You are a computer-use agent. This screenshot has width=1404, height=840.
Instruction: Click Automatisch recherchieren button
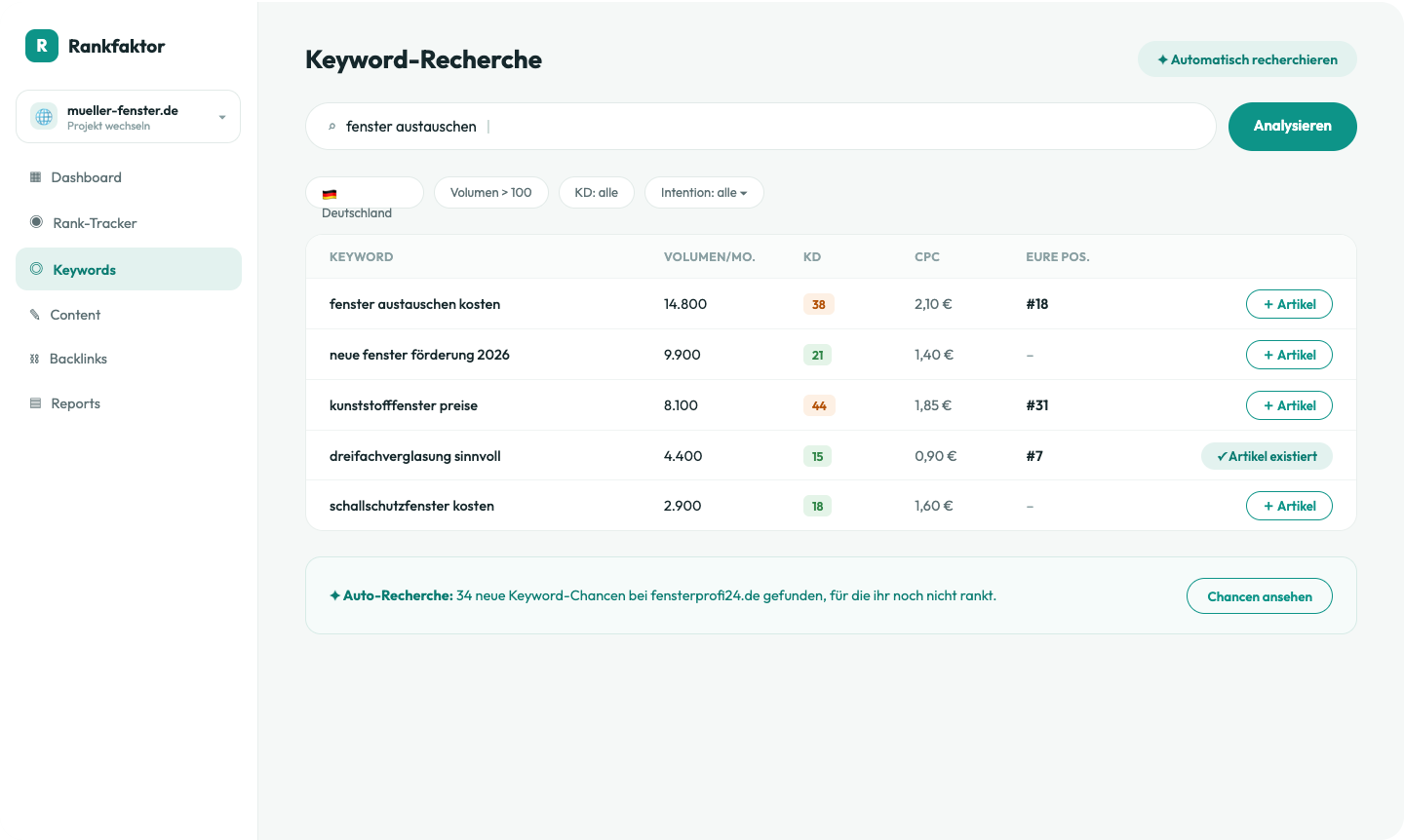click(x=1247, y=59)
